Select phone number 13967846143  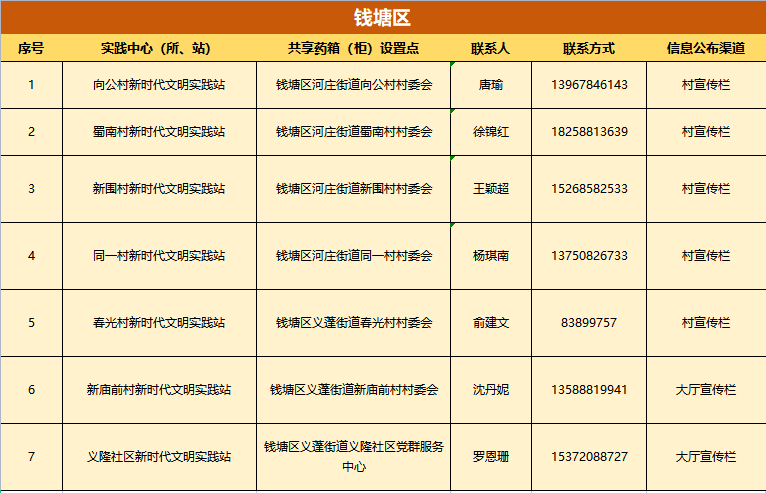tap(589, 85)
